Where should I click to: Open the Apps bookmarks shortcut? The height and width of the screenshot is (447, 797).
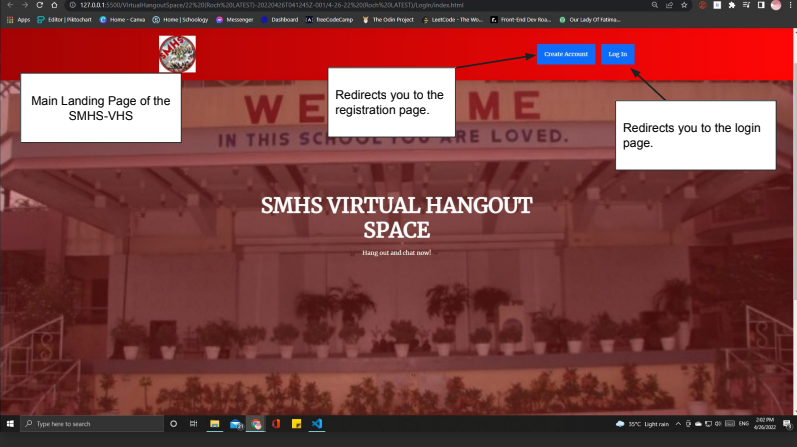click(x=18, y=19)
